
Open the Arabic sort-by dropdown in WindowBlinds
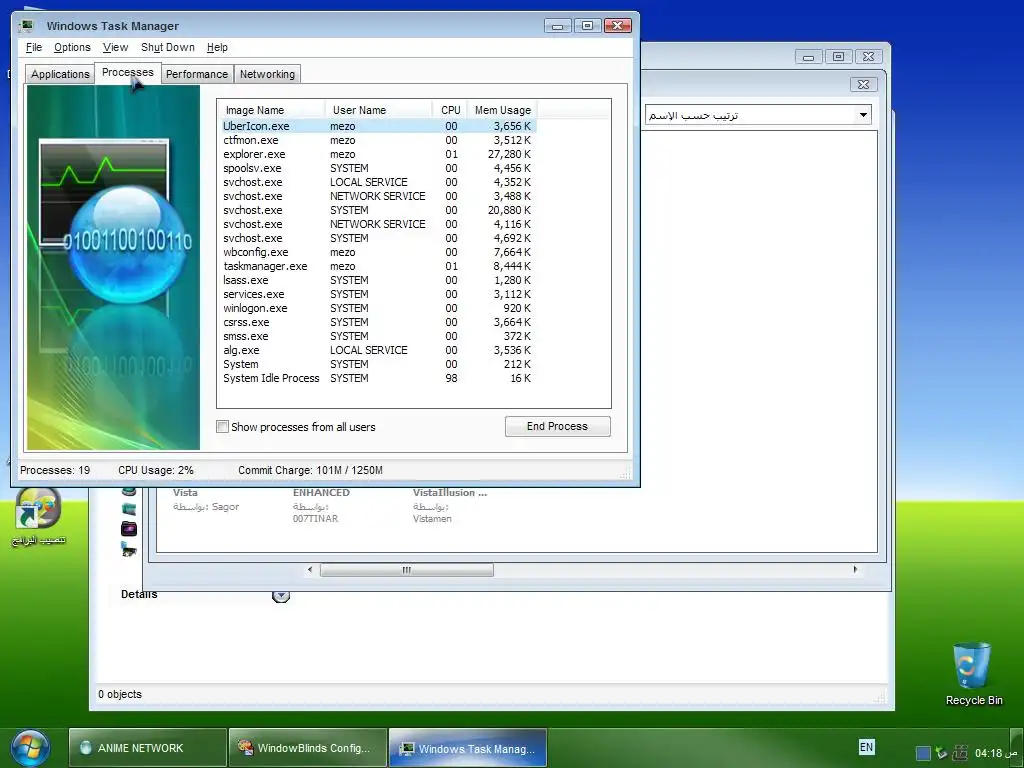pyautogui.click(x=758, y=115)
